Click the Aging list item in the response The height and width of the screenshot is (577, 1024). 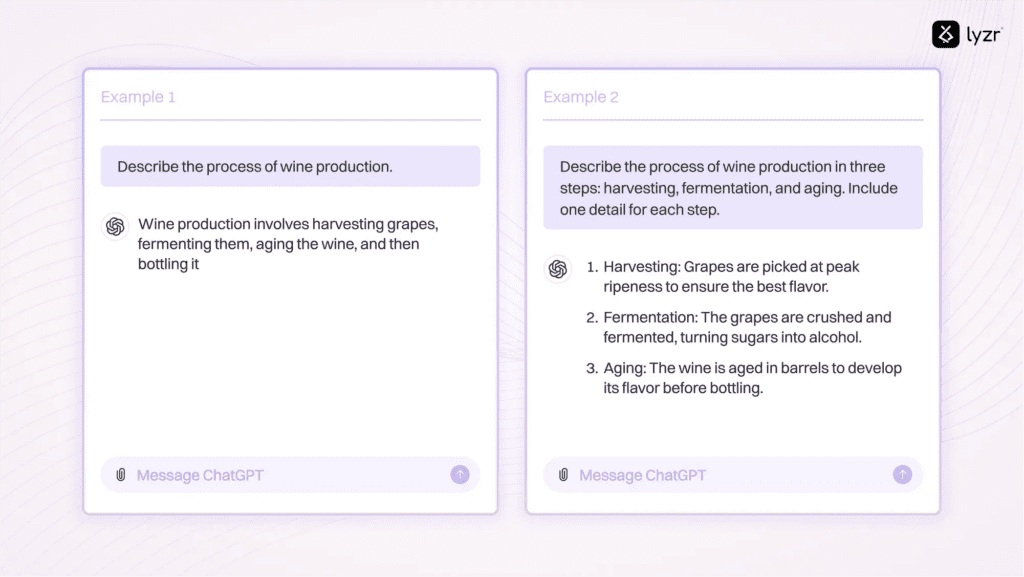(744, 378)
